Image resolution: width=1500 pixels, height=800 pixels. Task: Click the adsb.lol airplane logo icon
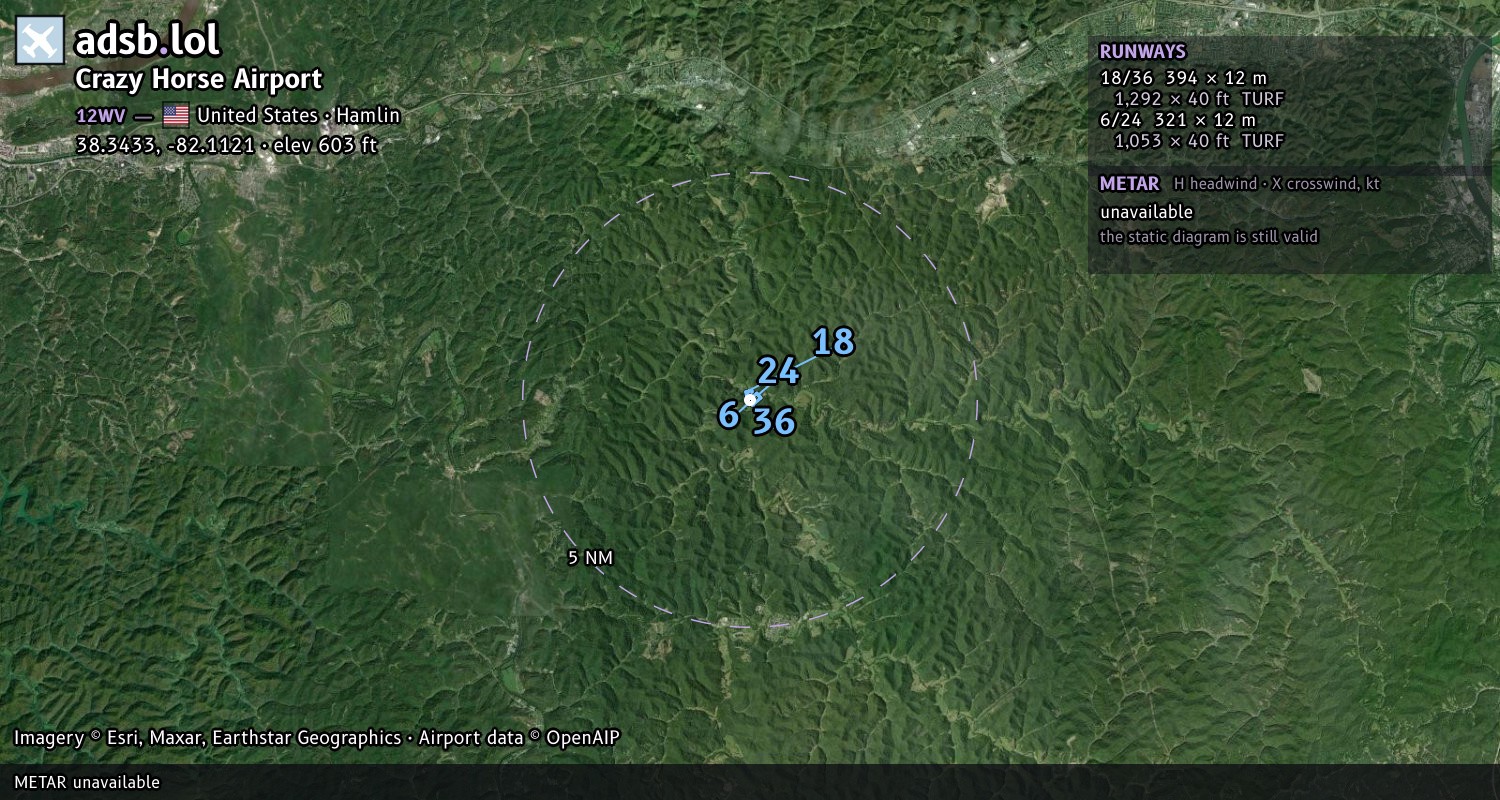[x=40, y=41]
